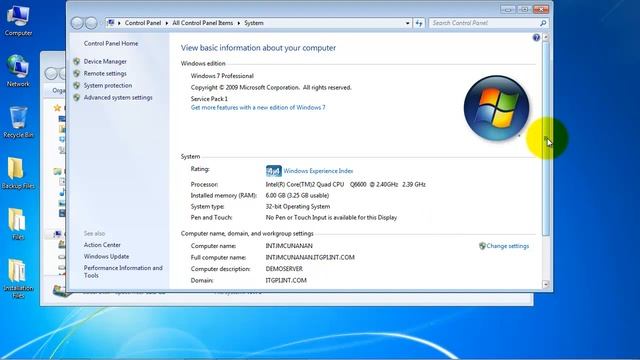
Task: Click the processor value Intel Core 2 Quad
Action: (345, 184)
